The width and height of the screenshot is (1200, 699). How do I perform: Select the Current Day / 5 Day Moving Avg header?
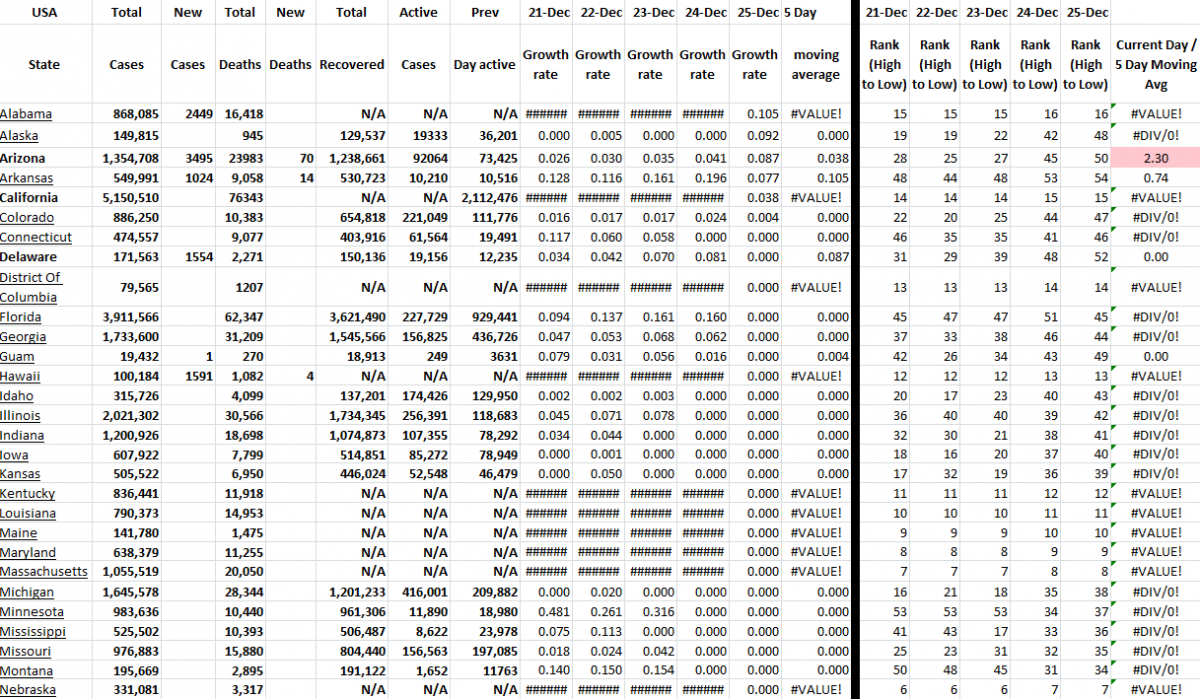tap(1156, 63)
